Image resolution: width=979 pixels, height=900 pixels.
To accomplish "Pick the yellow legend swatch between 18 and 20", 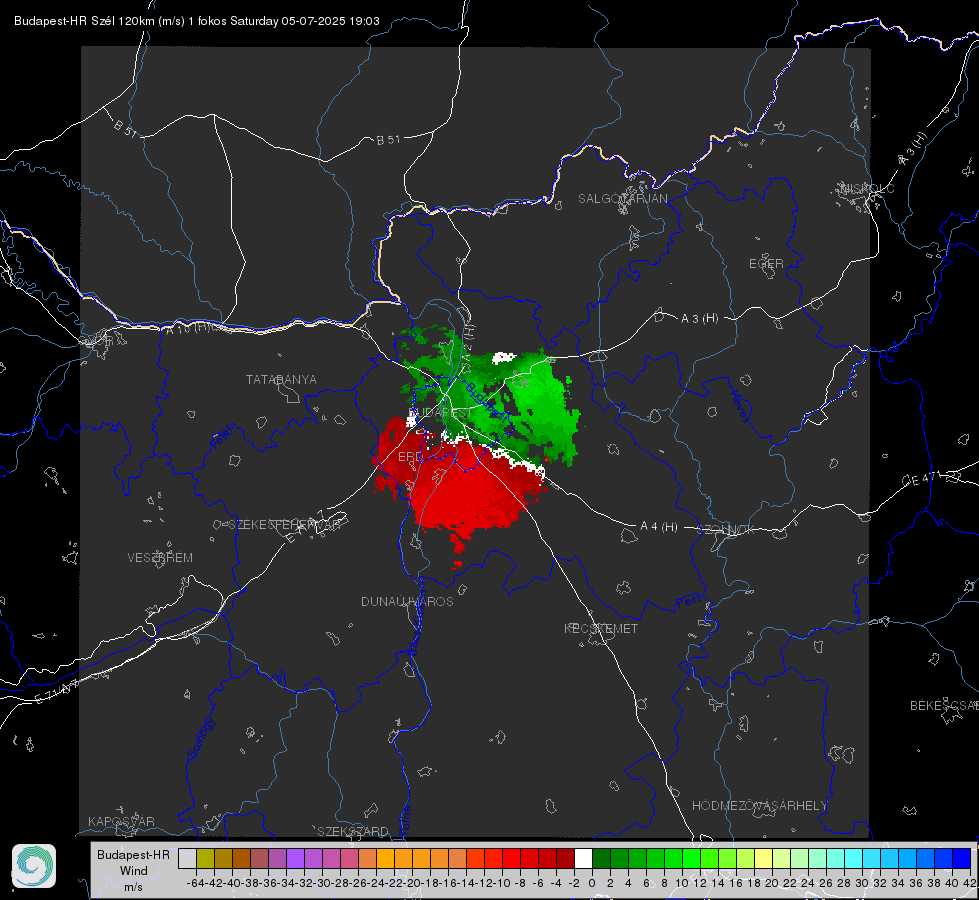I will click(764, 859).
